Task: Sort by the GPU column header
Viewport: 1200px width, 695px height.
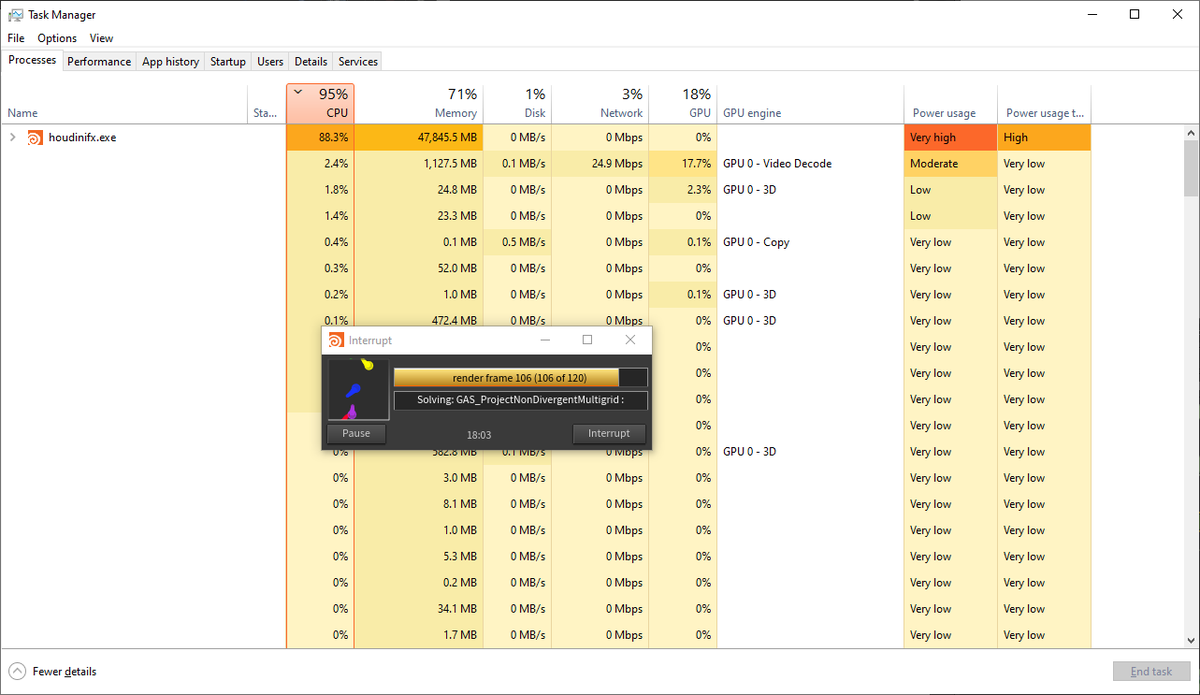Action: (683, 104)
